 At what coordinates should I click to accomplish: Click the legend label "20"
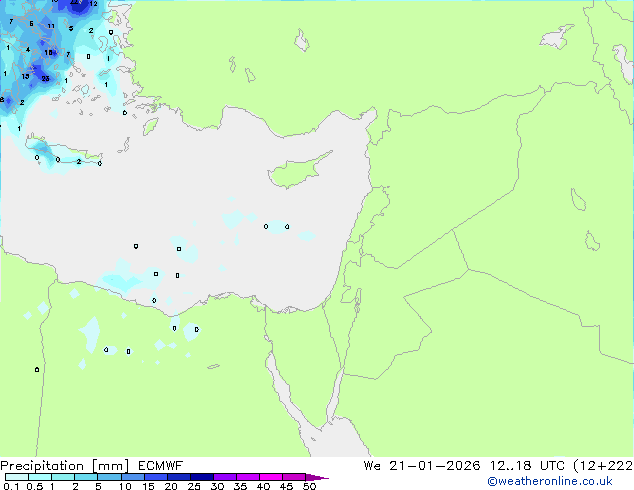tap(171, 486)
